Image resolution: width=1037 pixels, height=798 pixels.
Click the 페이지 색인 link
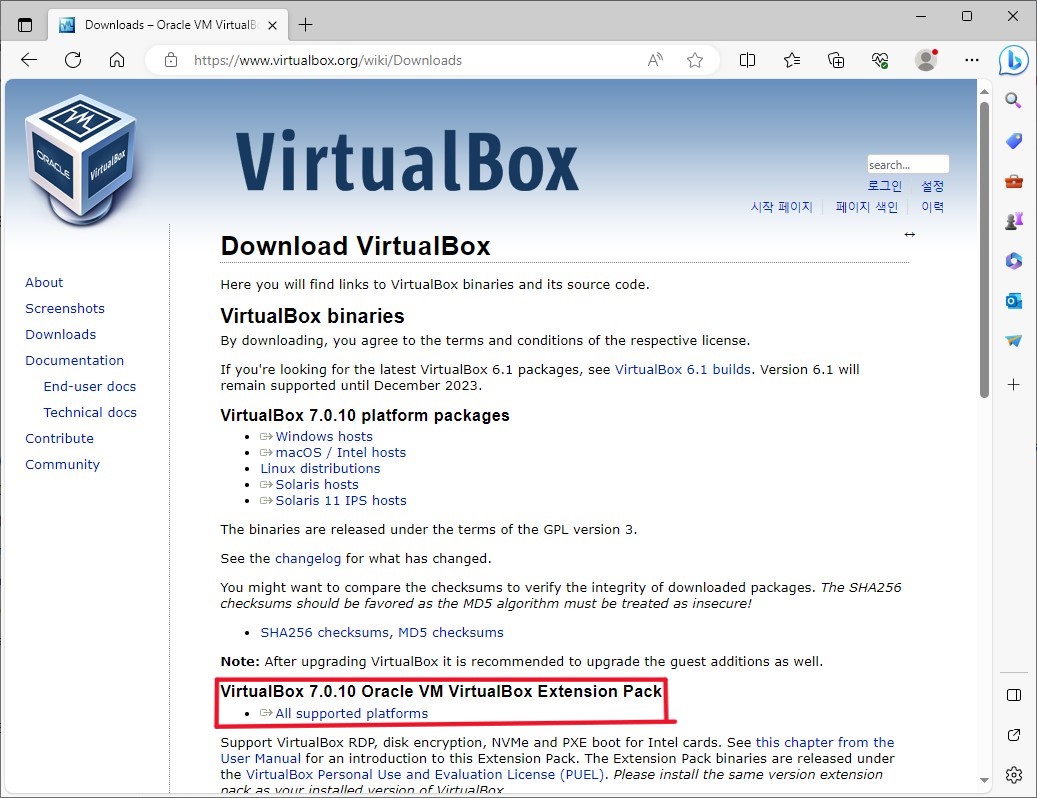866,207
